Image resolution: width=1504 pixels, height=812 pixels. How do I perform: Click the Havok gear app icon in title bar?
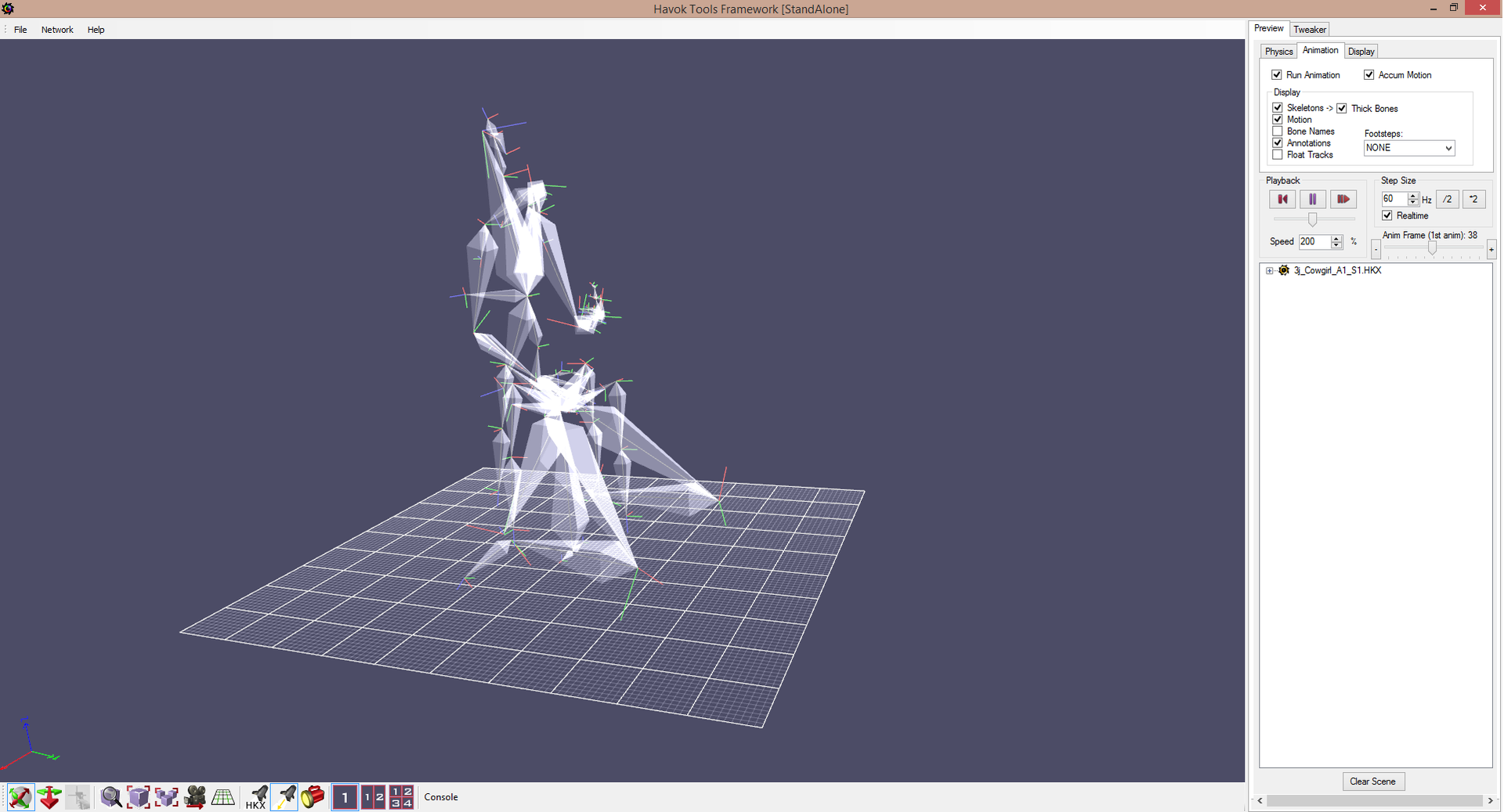pyautogui.click(x=9, y=9)
